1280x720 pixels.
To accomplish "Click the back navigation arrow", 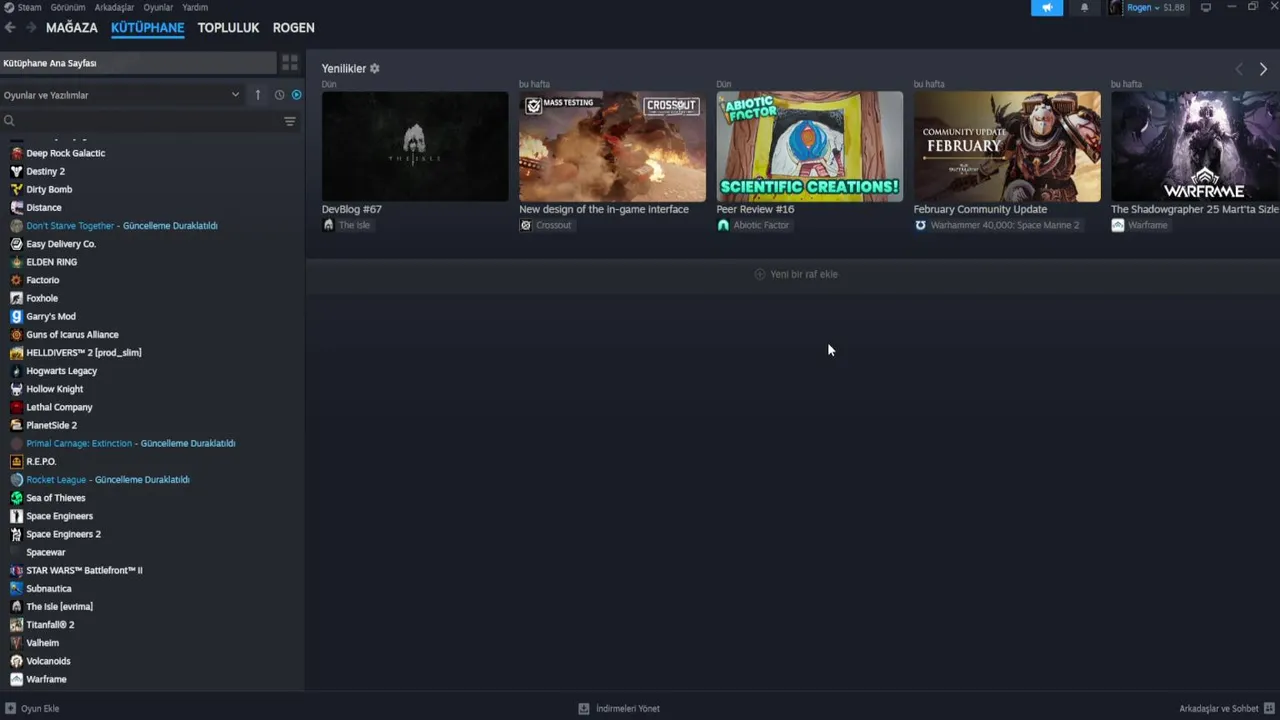I will (x=10, y=28).
